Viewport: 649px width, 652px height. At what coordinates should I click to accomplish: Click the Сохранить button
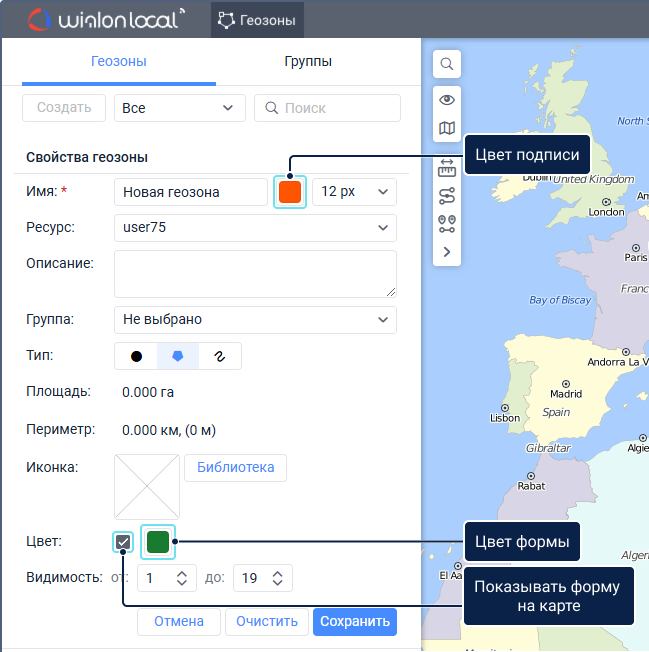[x=354, y=622]
